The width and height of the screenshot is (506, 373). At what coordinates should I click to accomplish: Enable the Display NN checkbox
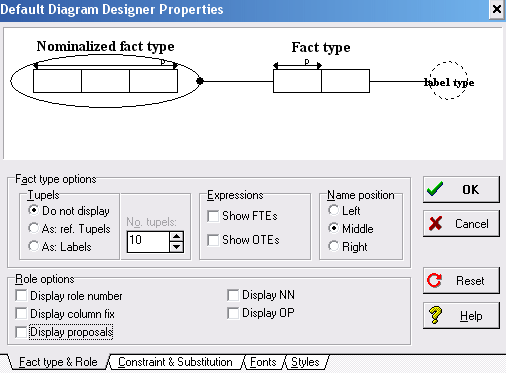[233, 295]
